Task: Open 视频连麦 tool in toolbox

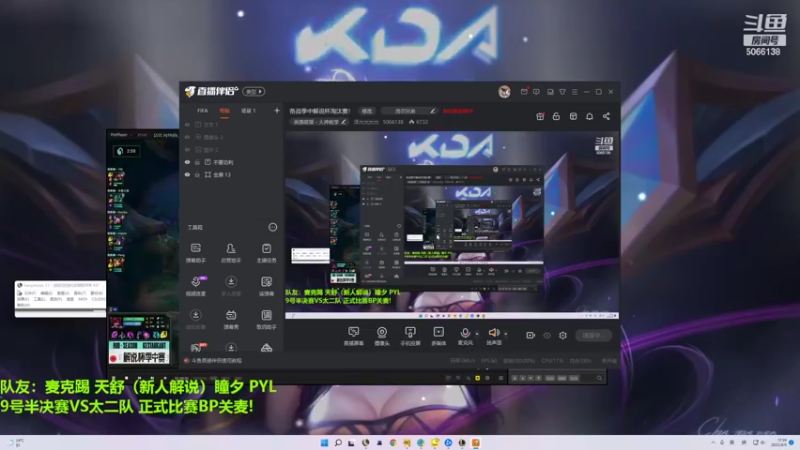Action: (195, 286)
